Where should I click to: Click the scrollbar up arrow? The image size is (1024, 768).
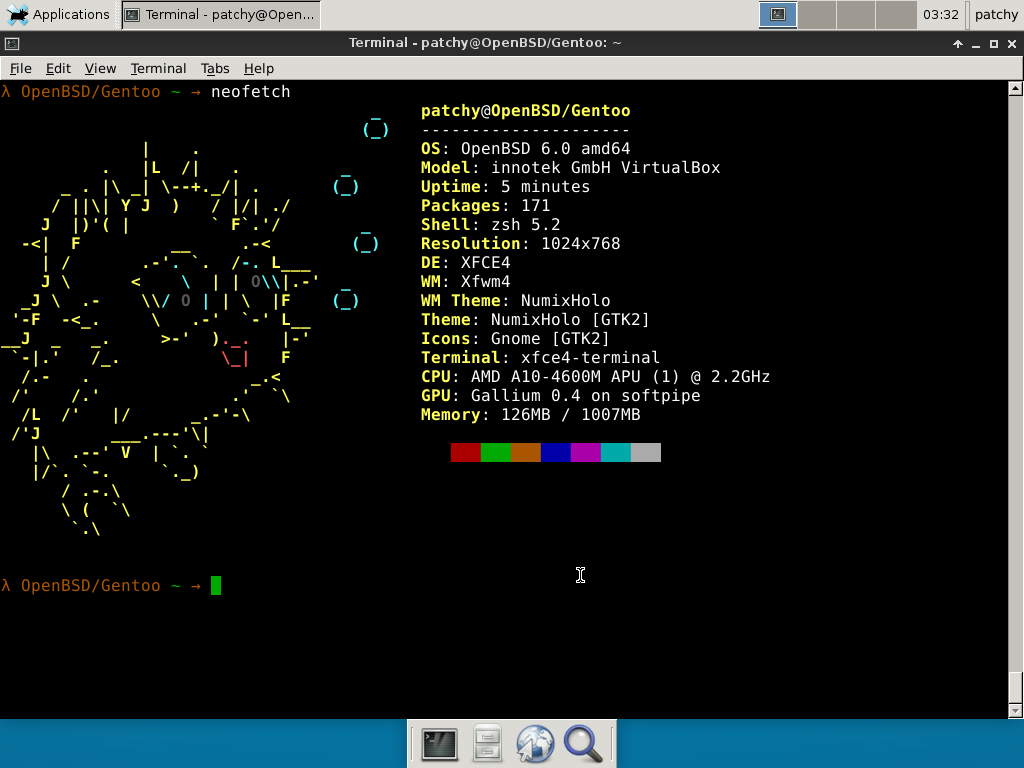(1015, 88)
